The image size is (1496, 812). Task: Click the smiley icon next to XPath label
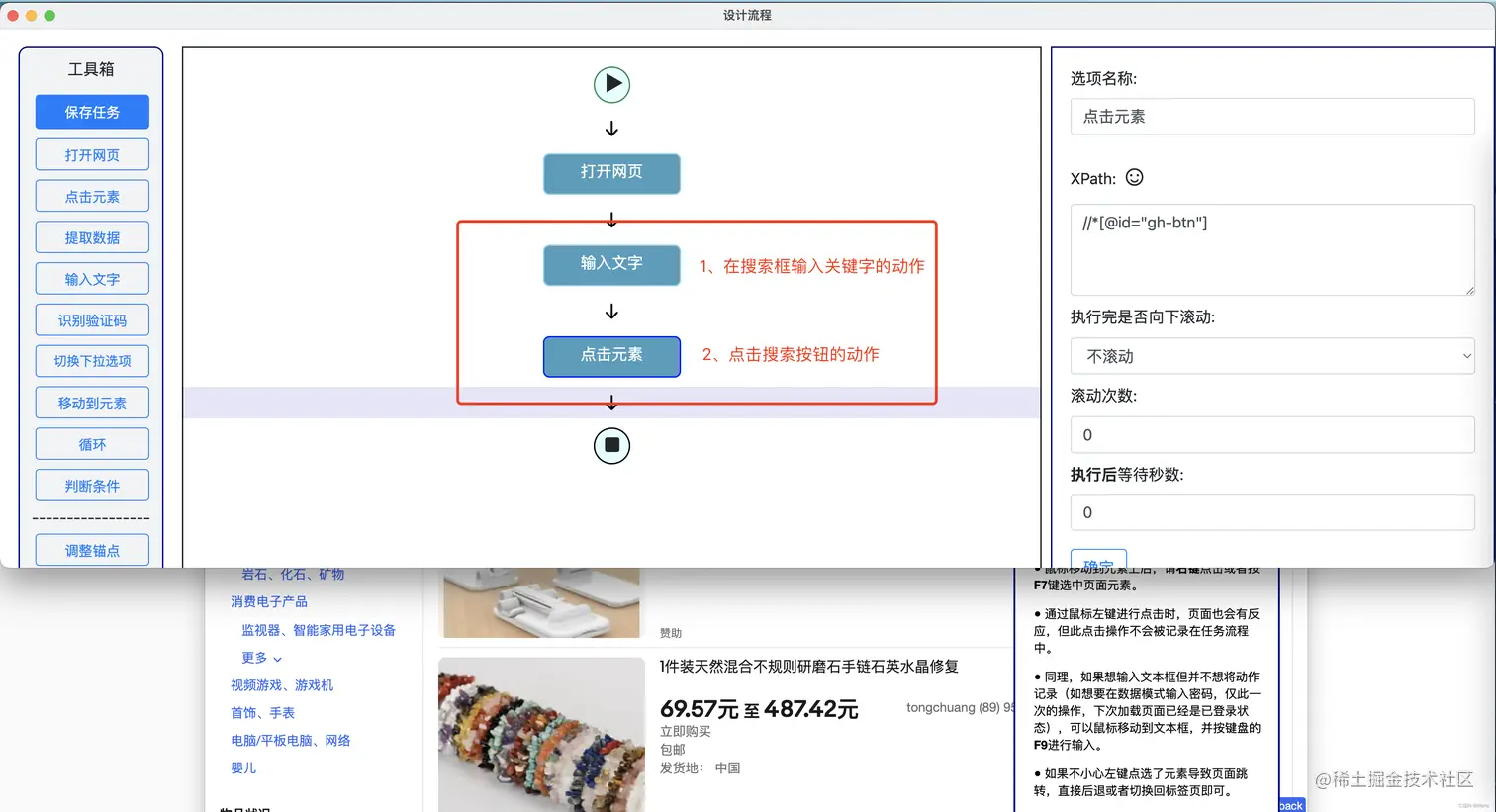coord(1134,178)
